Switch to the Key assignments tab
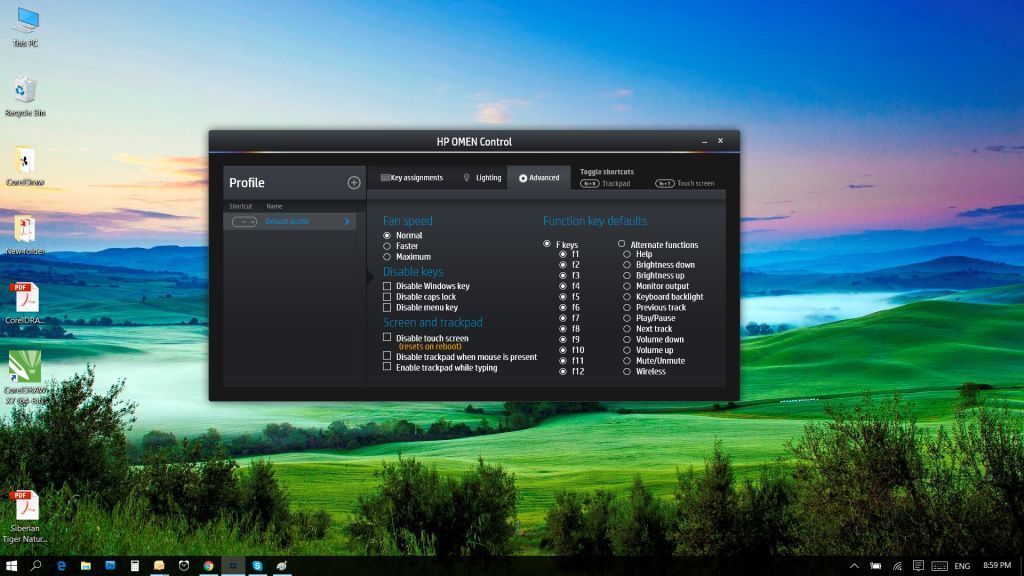 click(411, 178)
